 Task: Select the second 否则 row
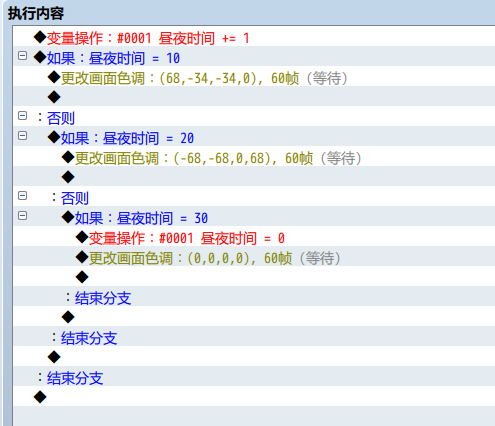click(254, 196)
